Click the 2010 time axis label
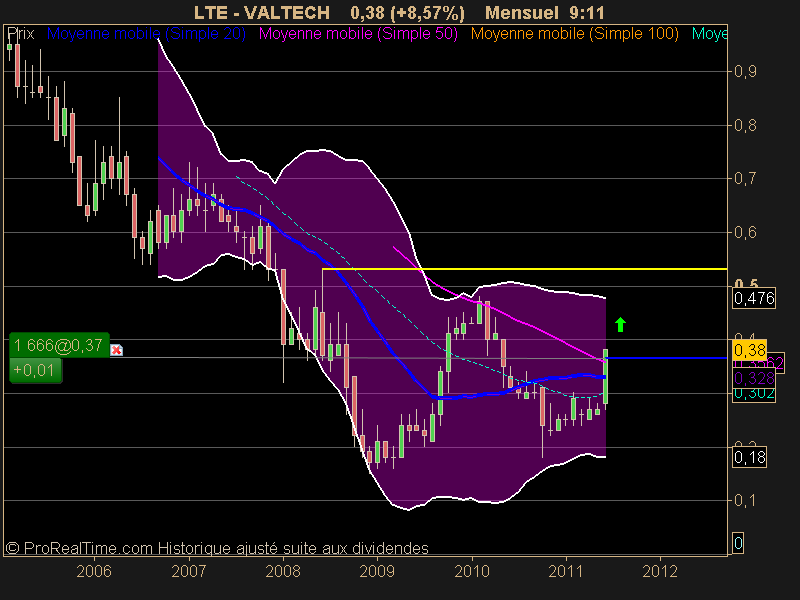 tap(472, 571)
